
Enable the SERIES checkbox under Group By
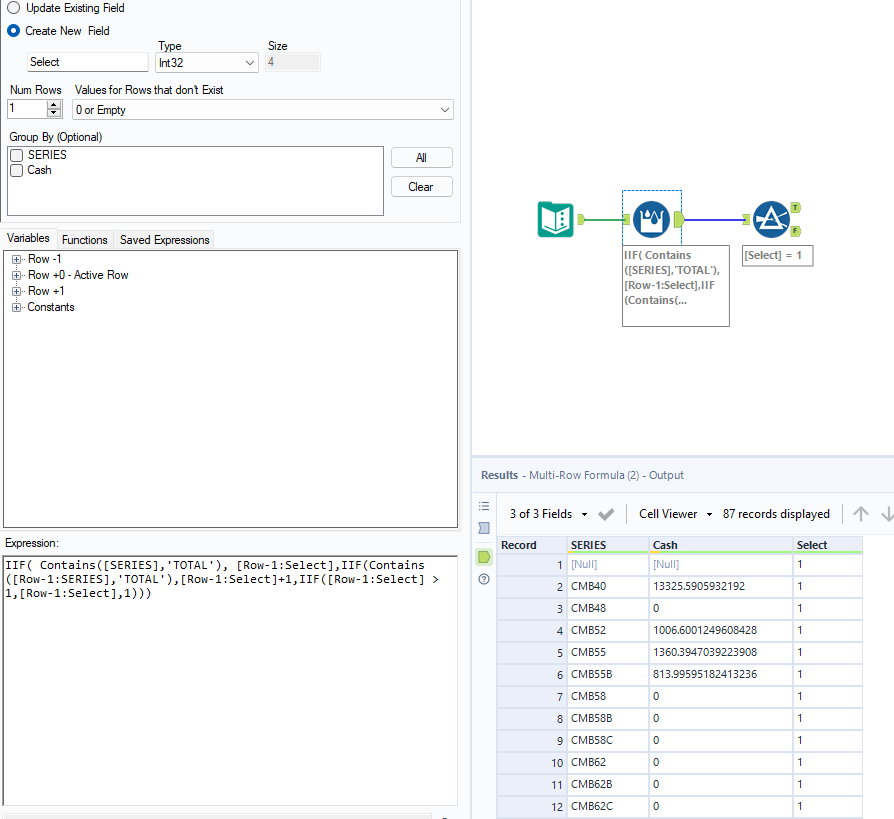click(16, 155)
